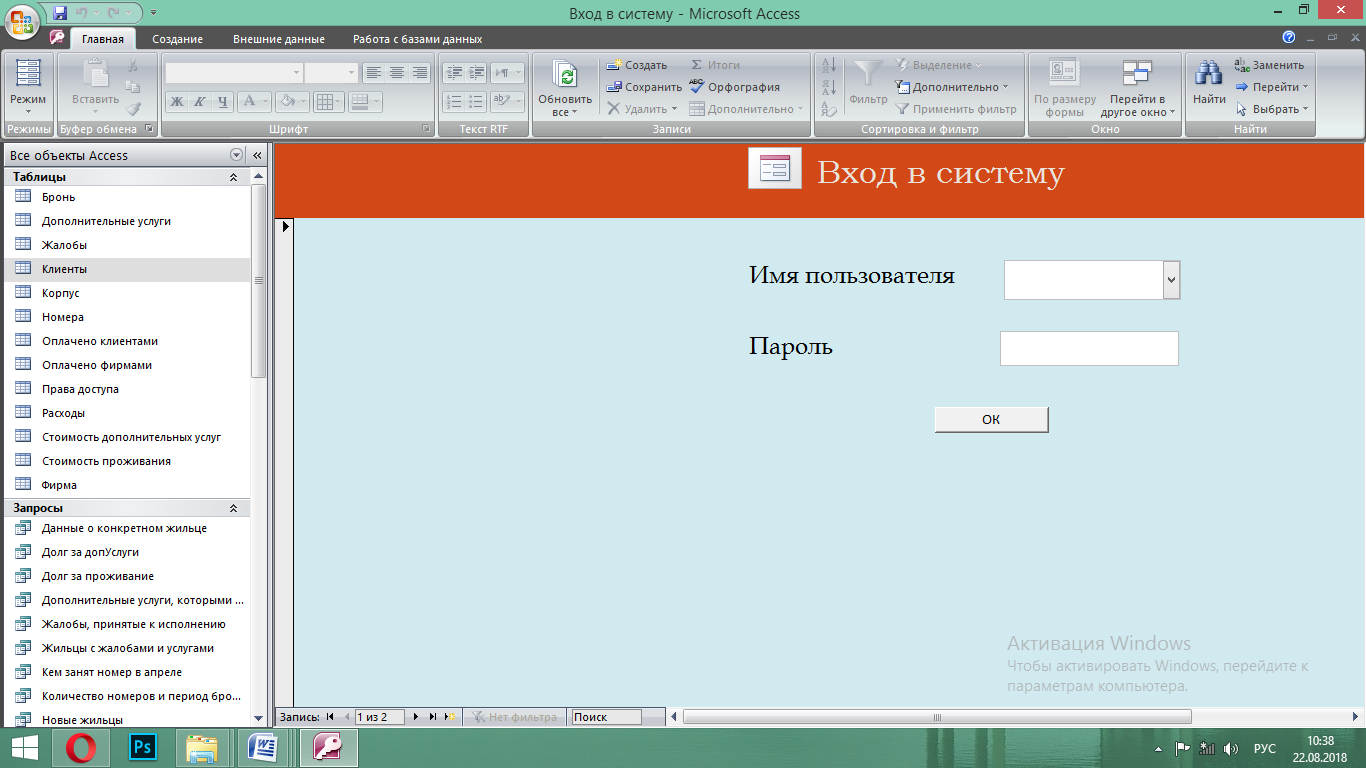Open Opera browser in taskbar
The image size is (1366, 768).
[x=80, y=747]
